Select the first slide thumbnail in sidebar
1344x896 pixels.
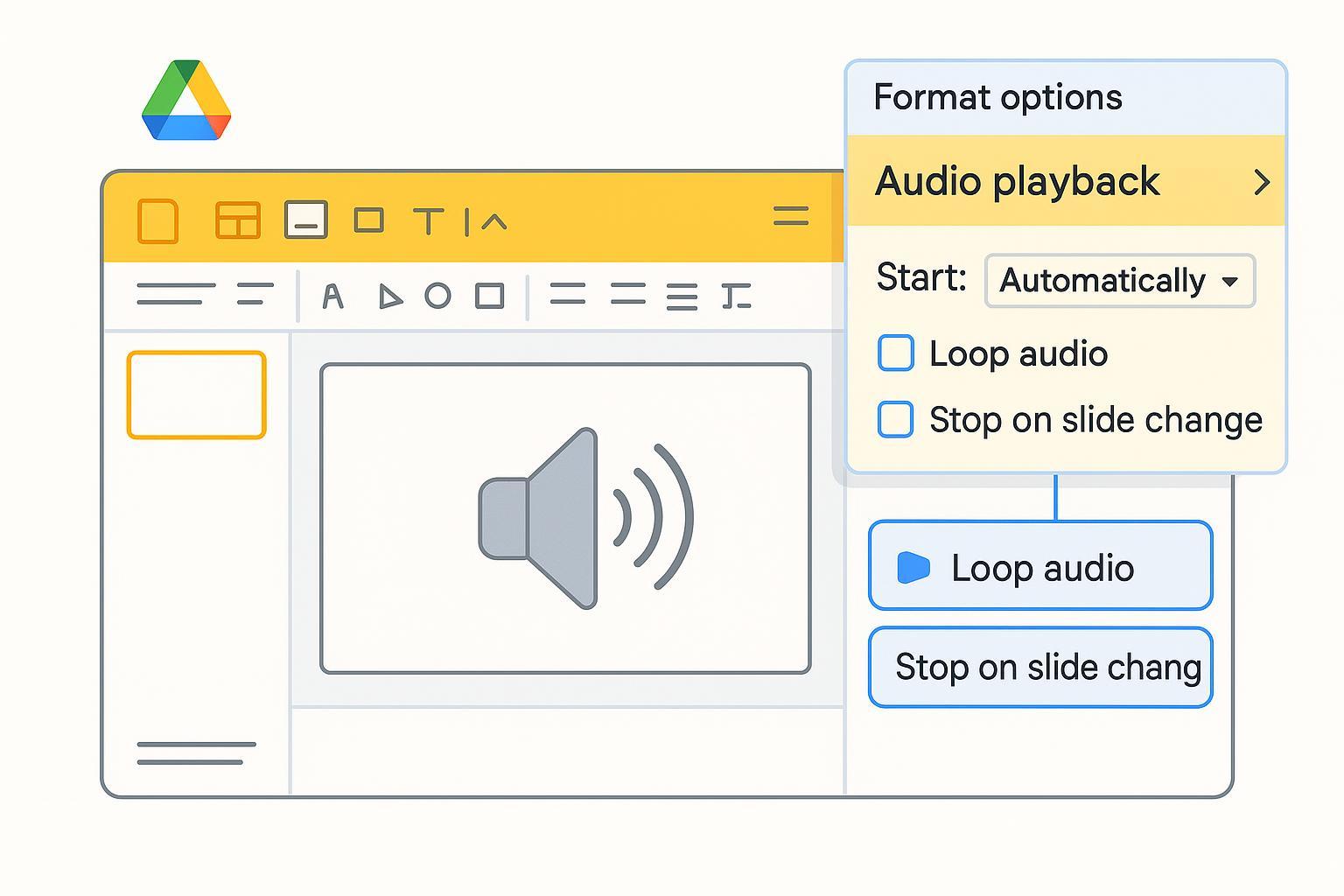(x=196, y=395)
